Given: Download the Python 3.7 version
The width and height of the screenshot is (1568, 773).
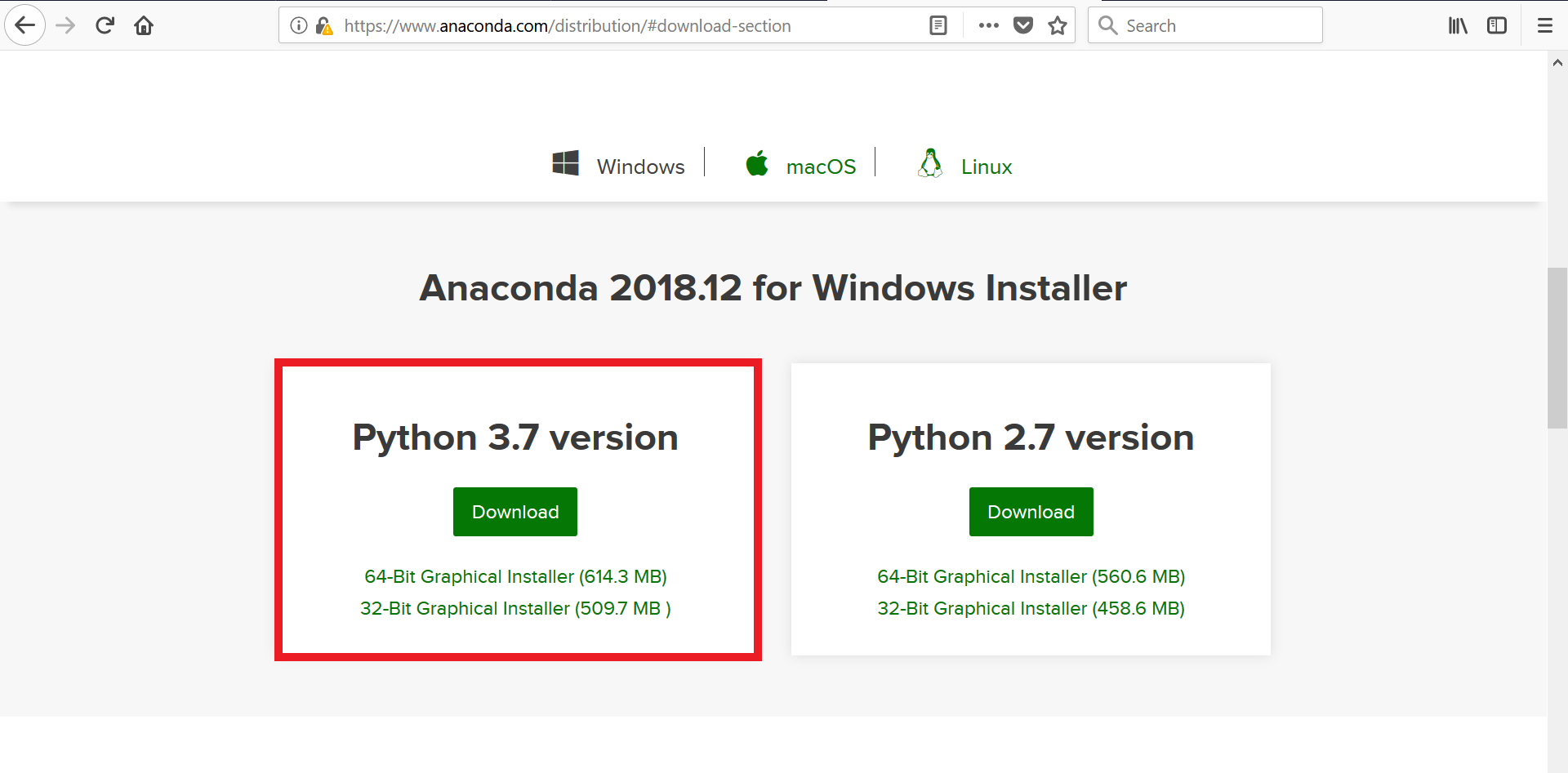Looking at the screenshot, I should [x=515, y=512].
